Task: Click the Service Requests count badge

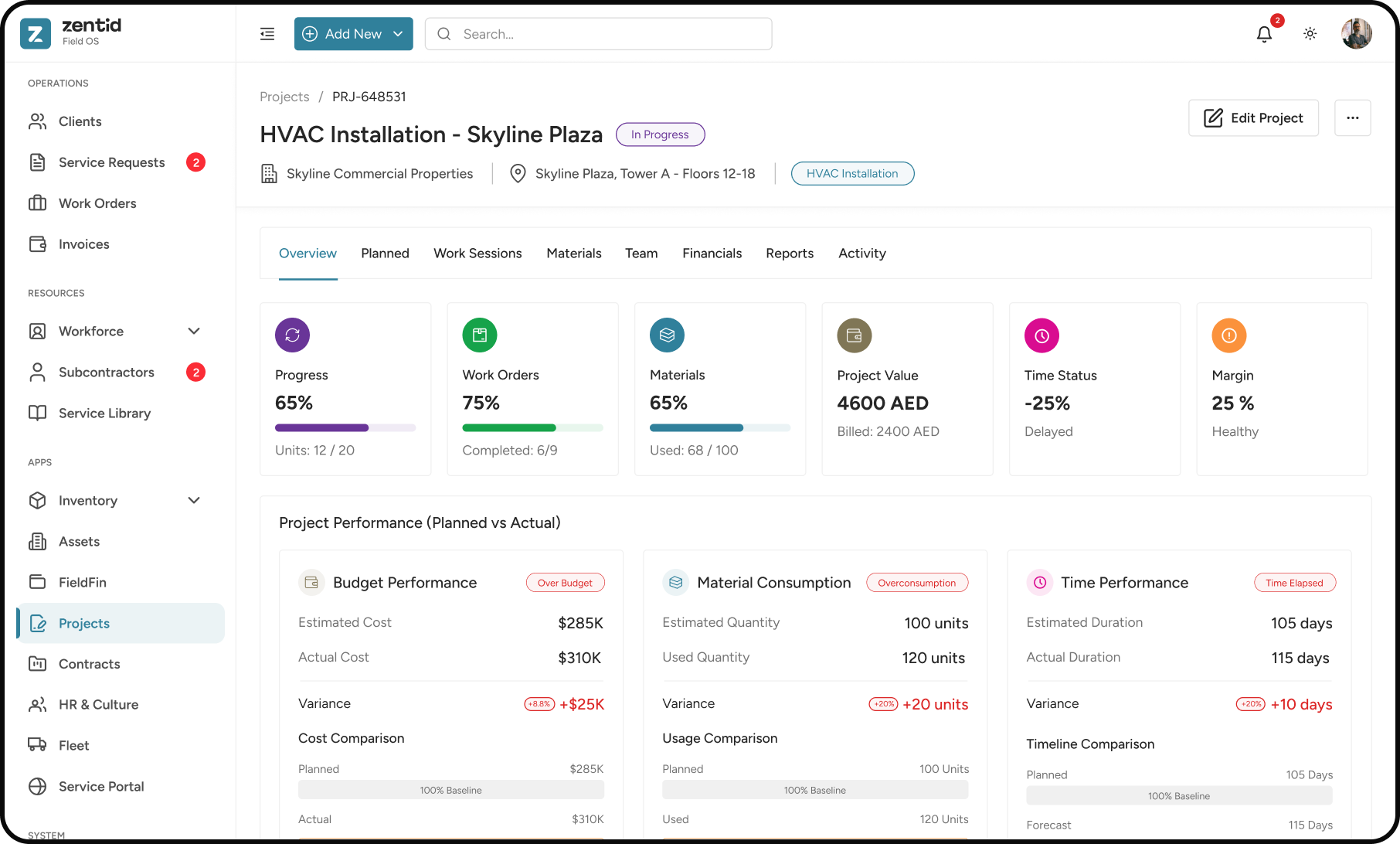Action: (196, 162)
